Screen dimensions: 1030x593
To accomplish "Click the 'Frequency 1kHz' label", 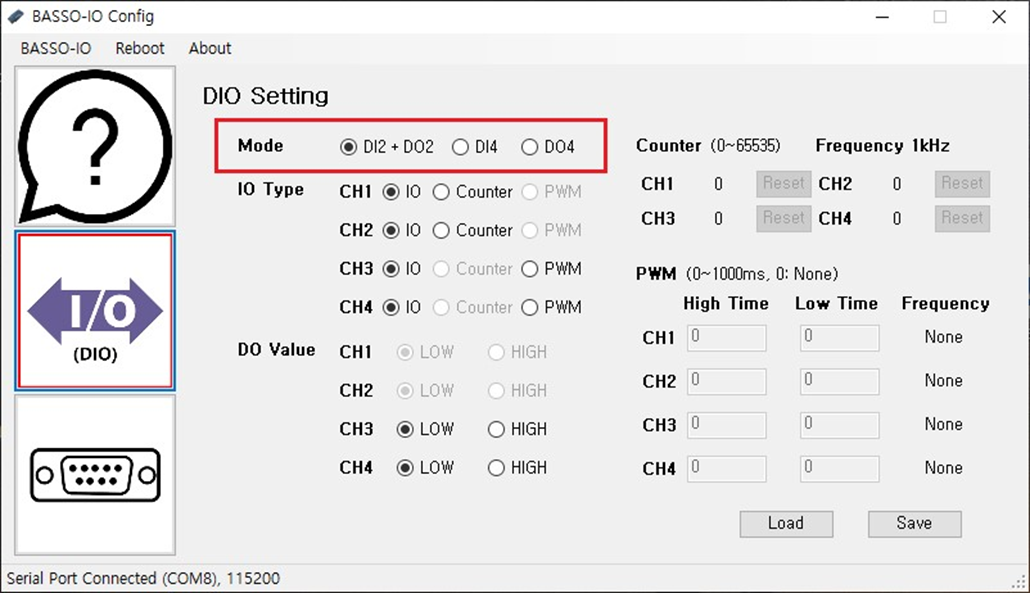I will click(x=882, y=146).
